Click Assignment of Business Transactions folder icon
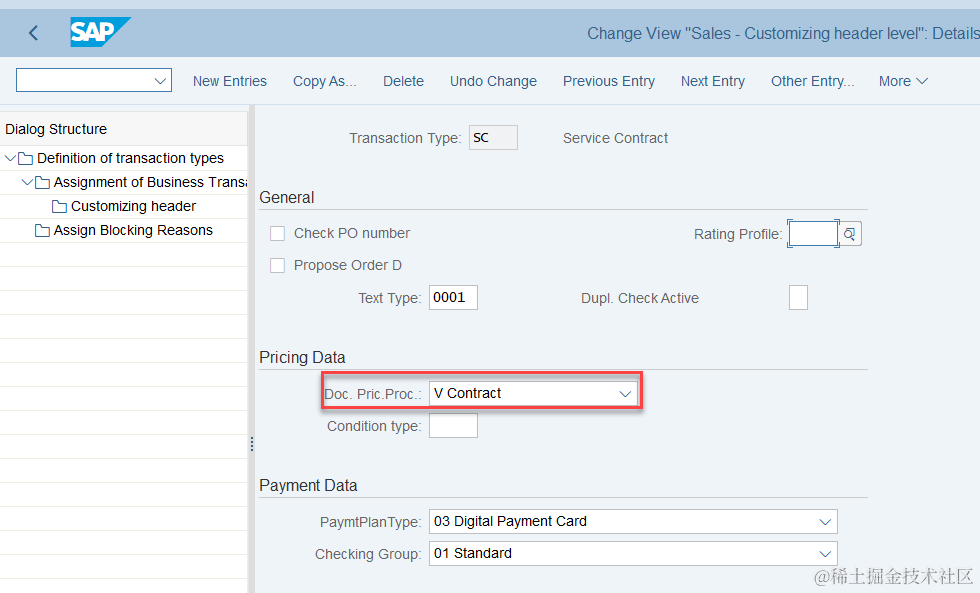The width and height of the screenshot is (980, 593). (42, 182)
